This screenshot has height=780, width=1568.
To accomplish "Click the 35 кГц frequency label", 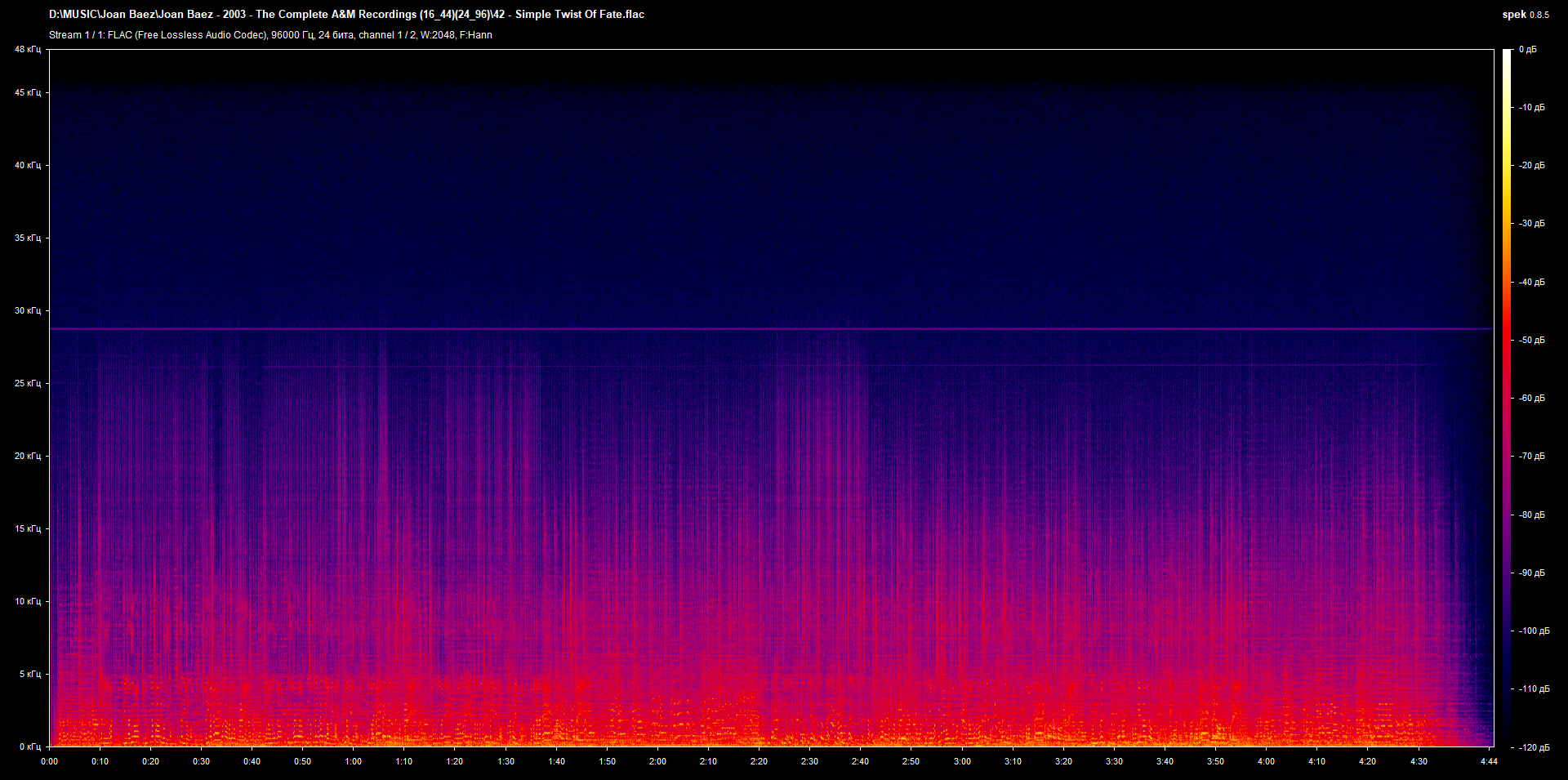I will [x=27, y=238].
